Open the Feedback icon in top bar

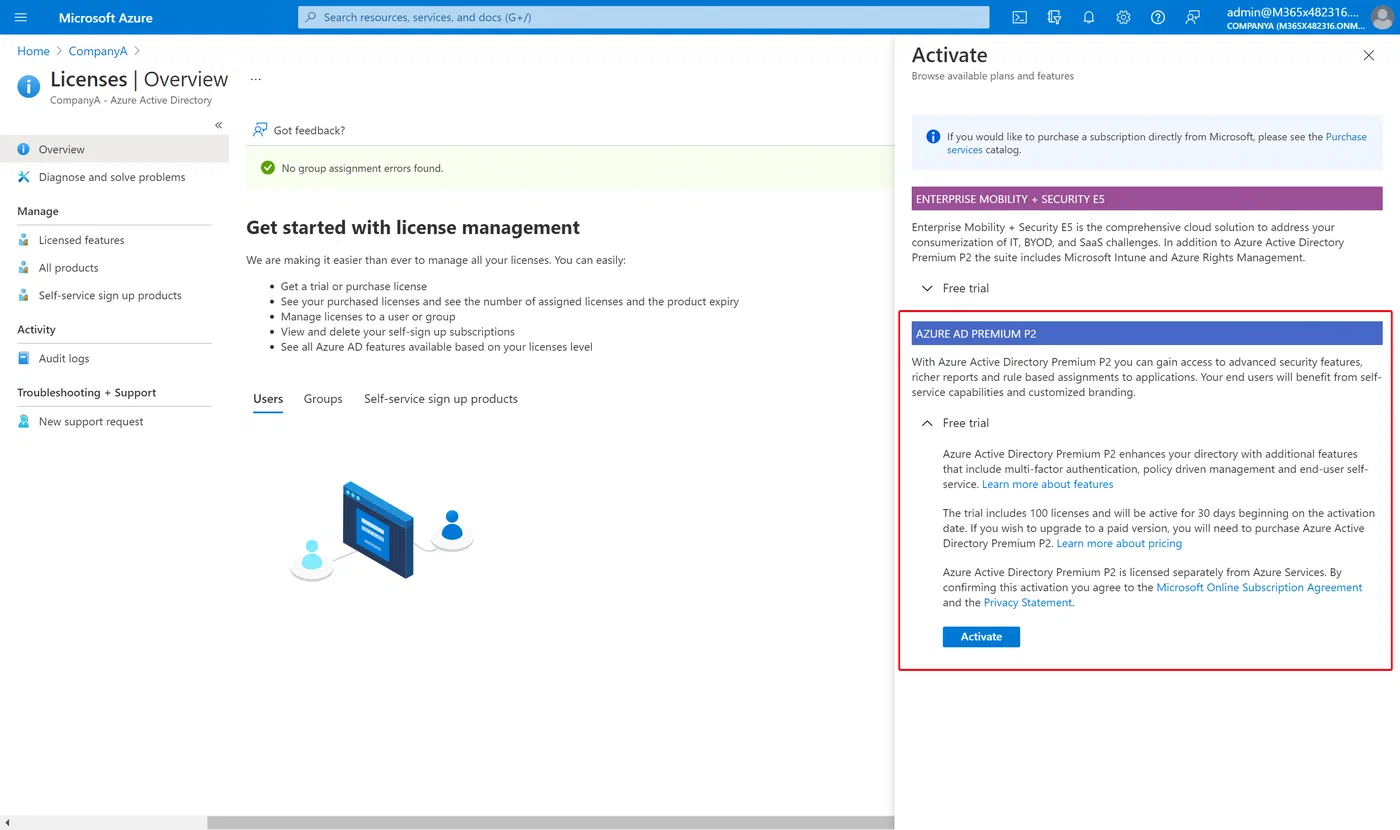(1192, 17)
